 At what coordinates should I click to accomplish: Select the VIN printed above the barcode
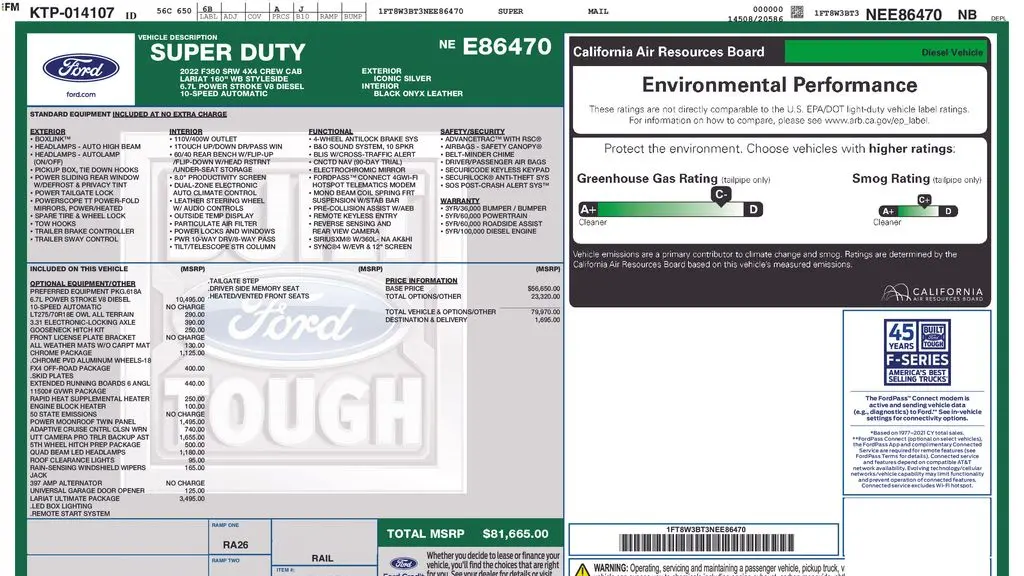[706, 530]
